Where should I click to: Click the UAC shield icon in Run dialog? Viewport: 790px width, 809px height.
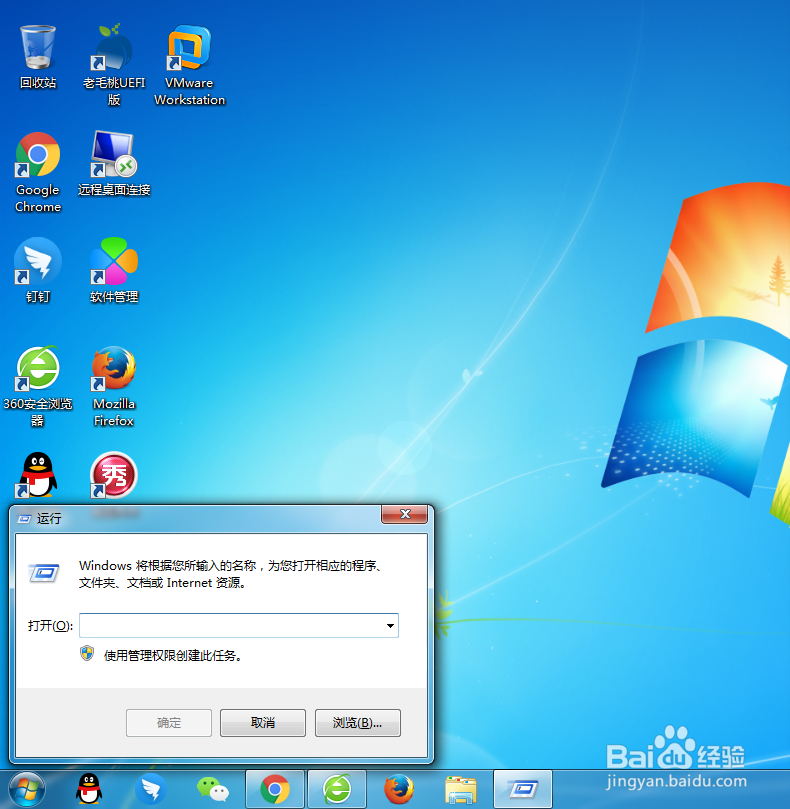pos(87,654)
